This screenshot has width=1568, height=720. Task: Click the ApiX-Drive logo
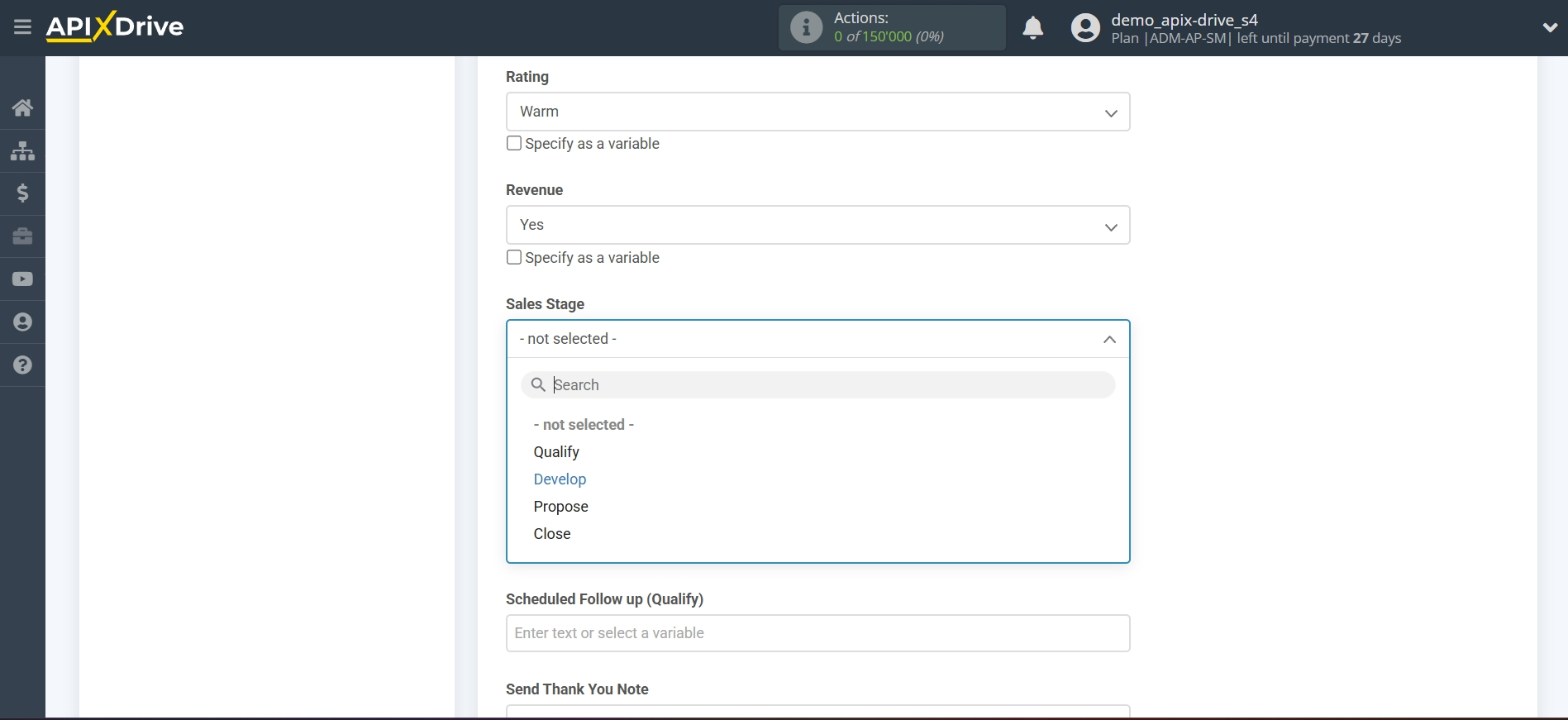coord(115,26)
